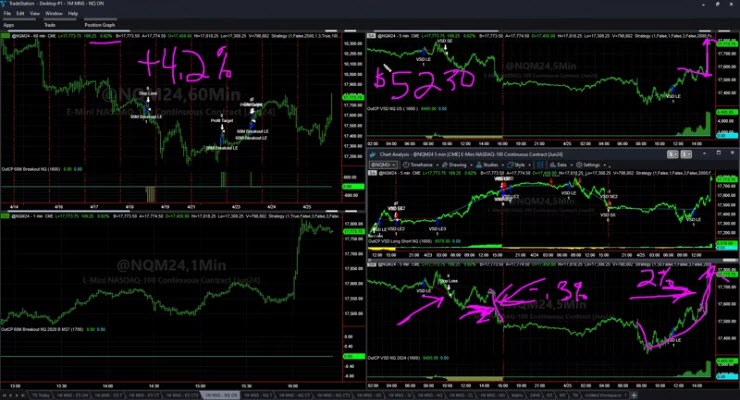The width and height of the screenshot is (740, 400).
Task: Click the green status box of the 60 min chart
Action: [x=6, y=36]
